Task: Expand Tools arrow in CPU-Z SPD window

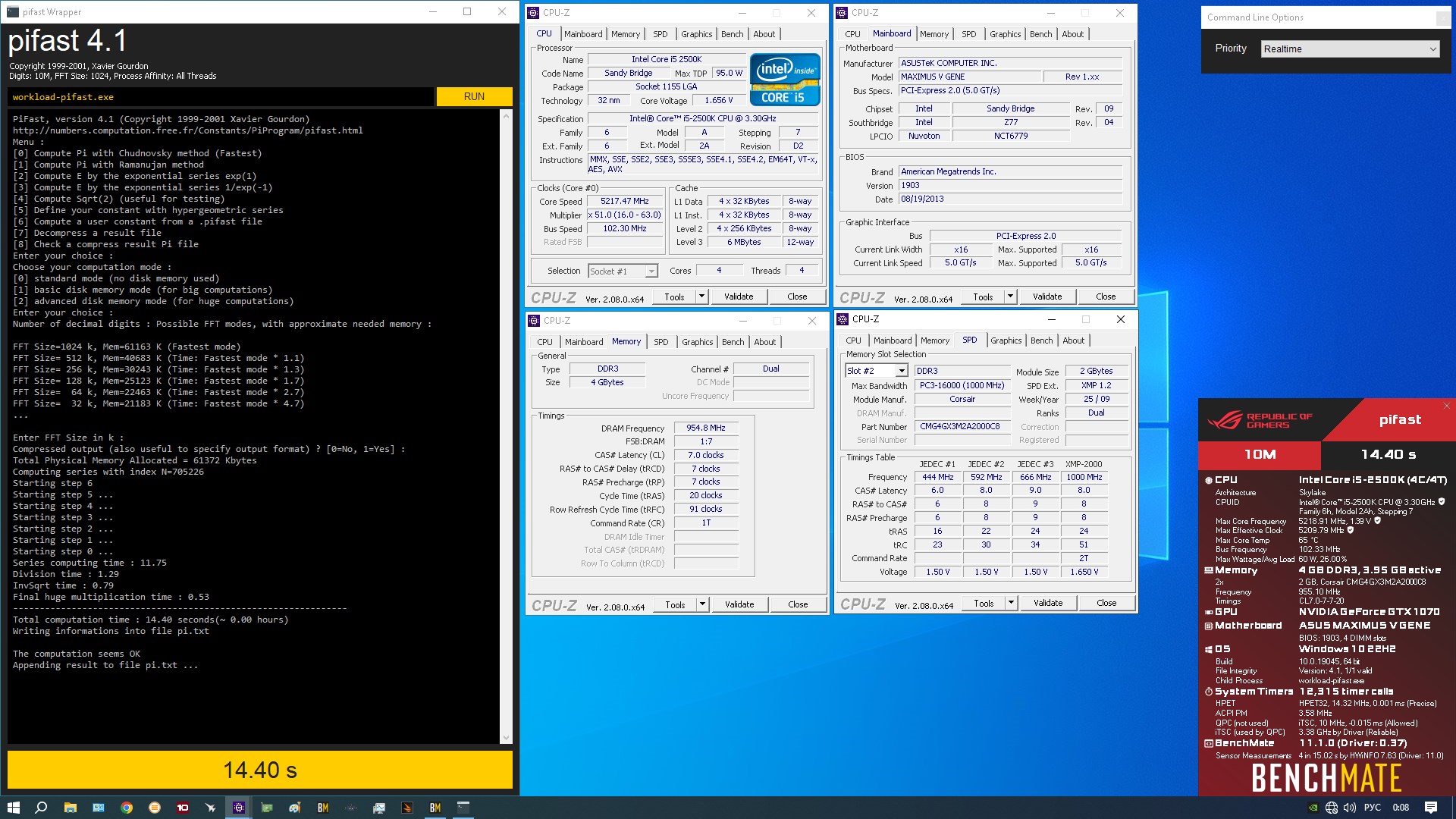Action: click(x=1011, y=603)
